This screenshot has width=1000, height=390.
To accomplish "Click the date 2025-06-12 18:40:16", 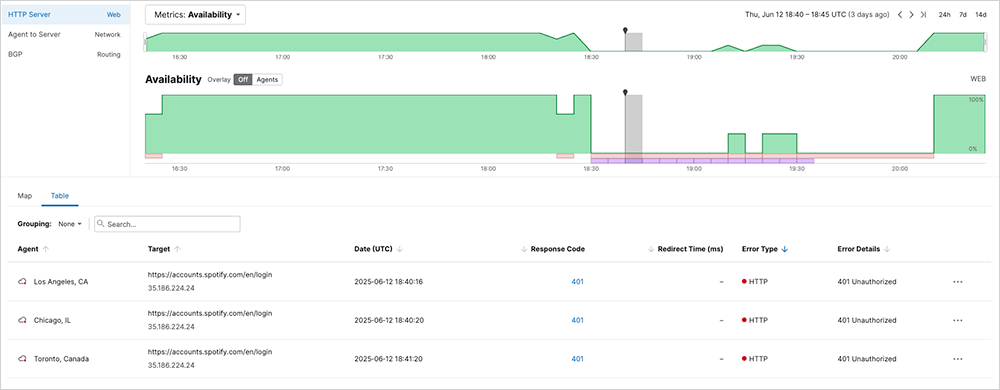I will [x=388, y=282].
